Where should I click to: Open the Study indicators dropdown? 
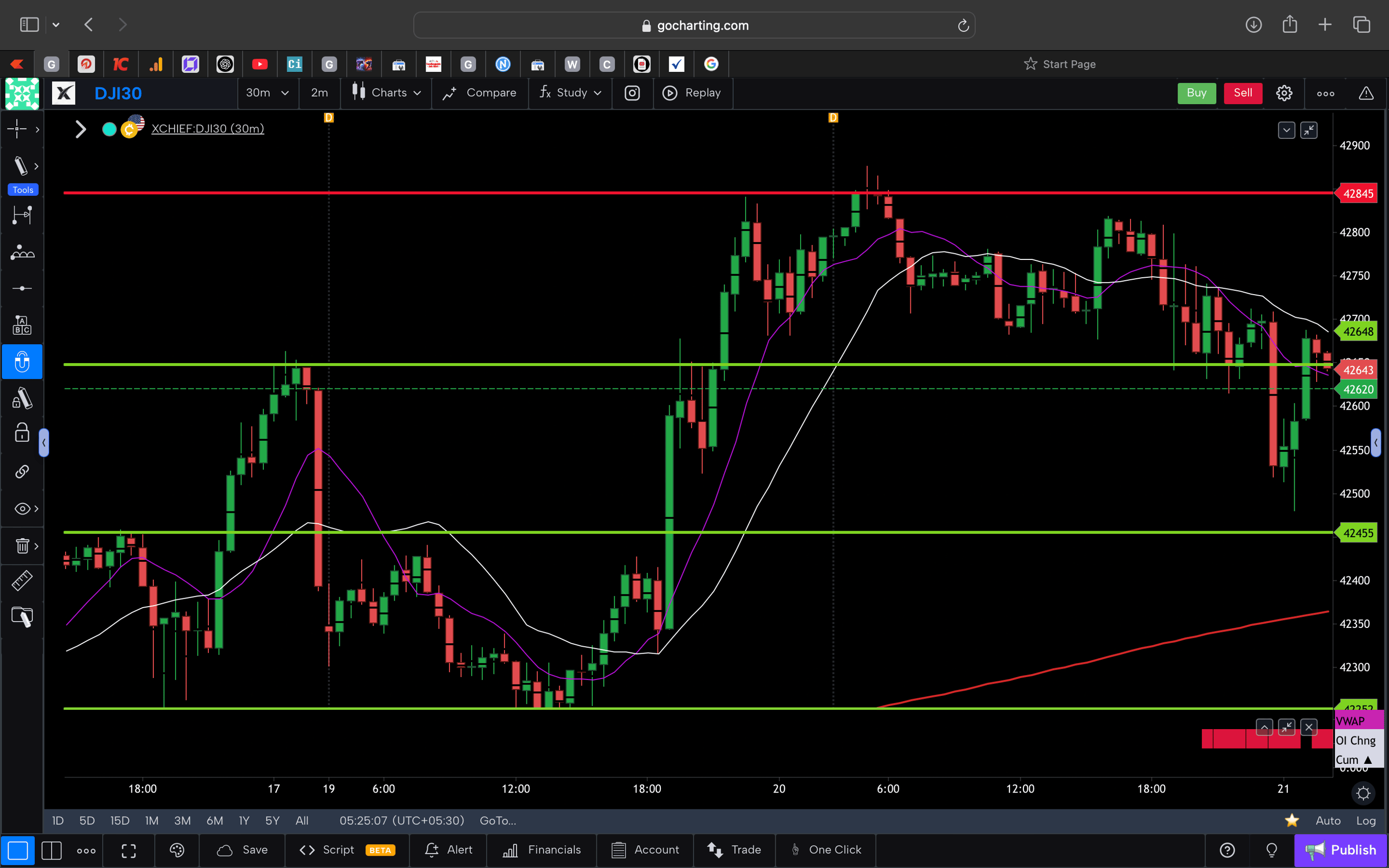point(570,92)
